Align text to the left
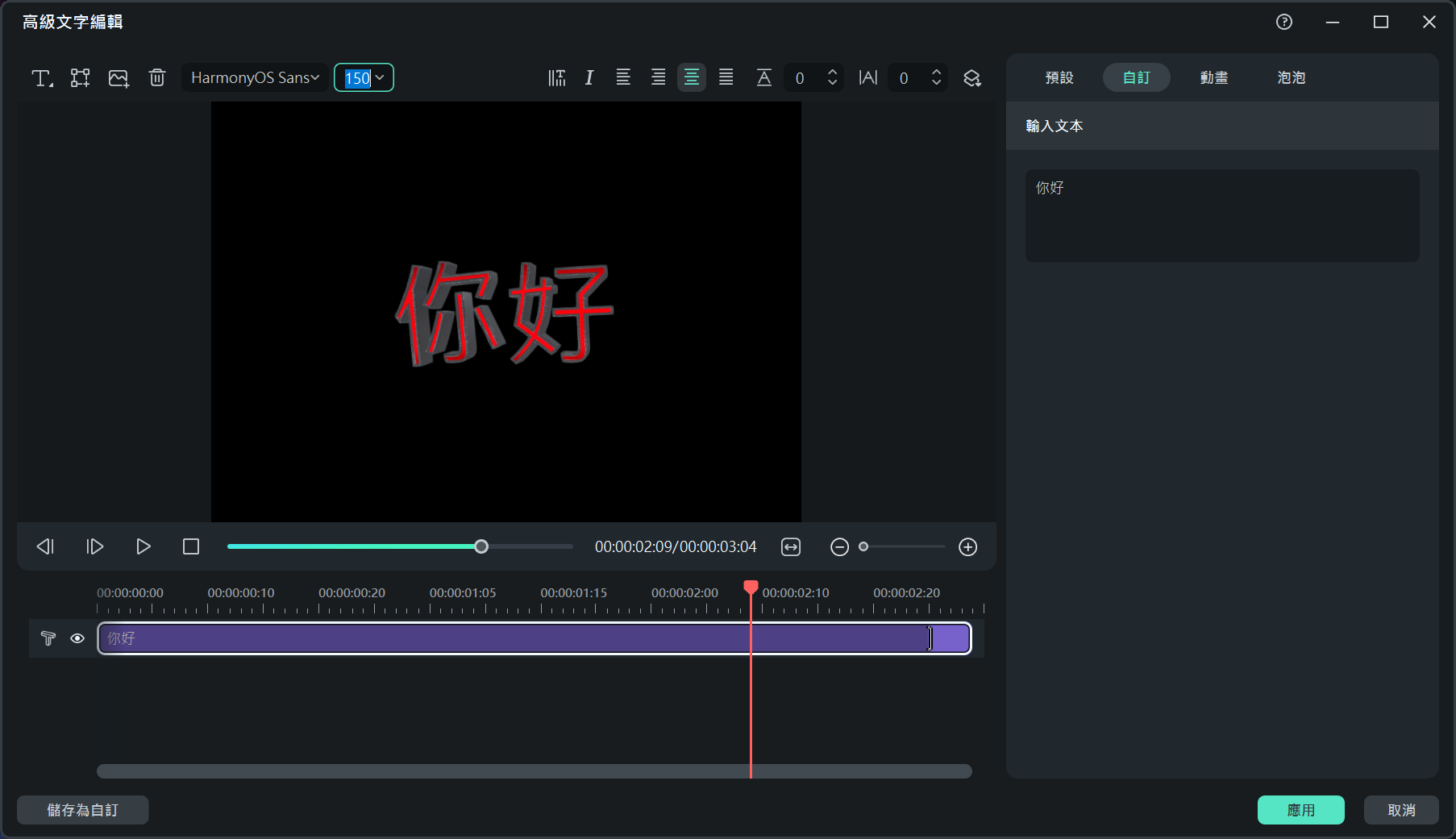Screen dimensions: 1456x839 (623, 78)
